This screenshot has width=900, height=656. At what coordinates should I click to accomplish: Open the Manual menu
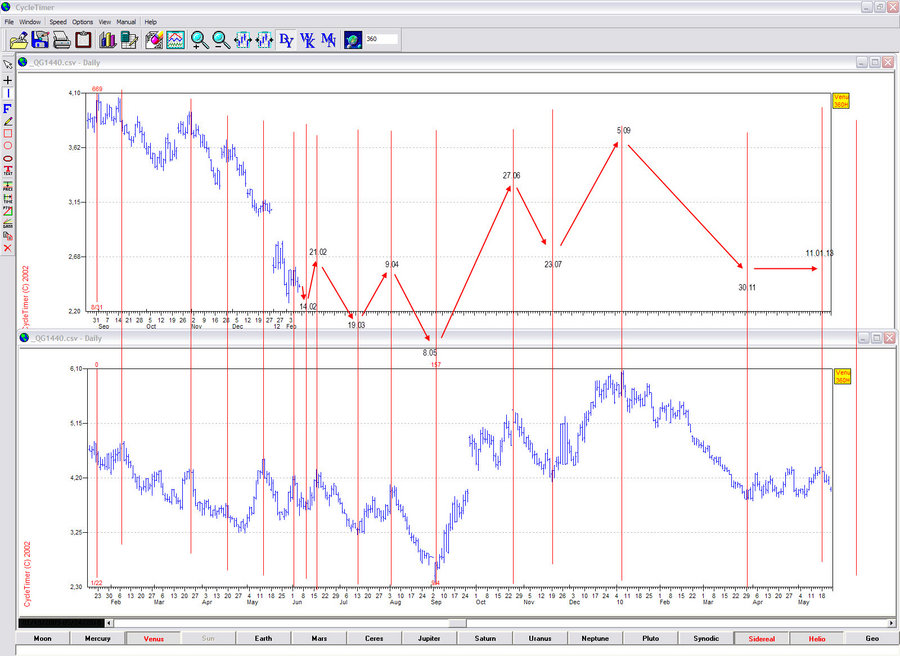point(126,21)
